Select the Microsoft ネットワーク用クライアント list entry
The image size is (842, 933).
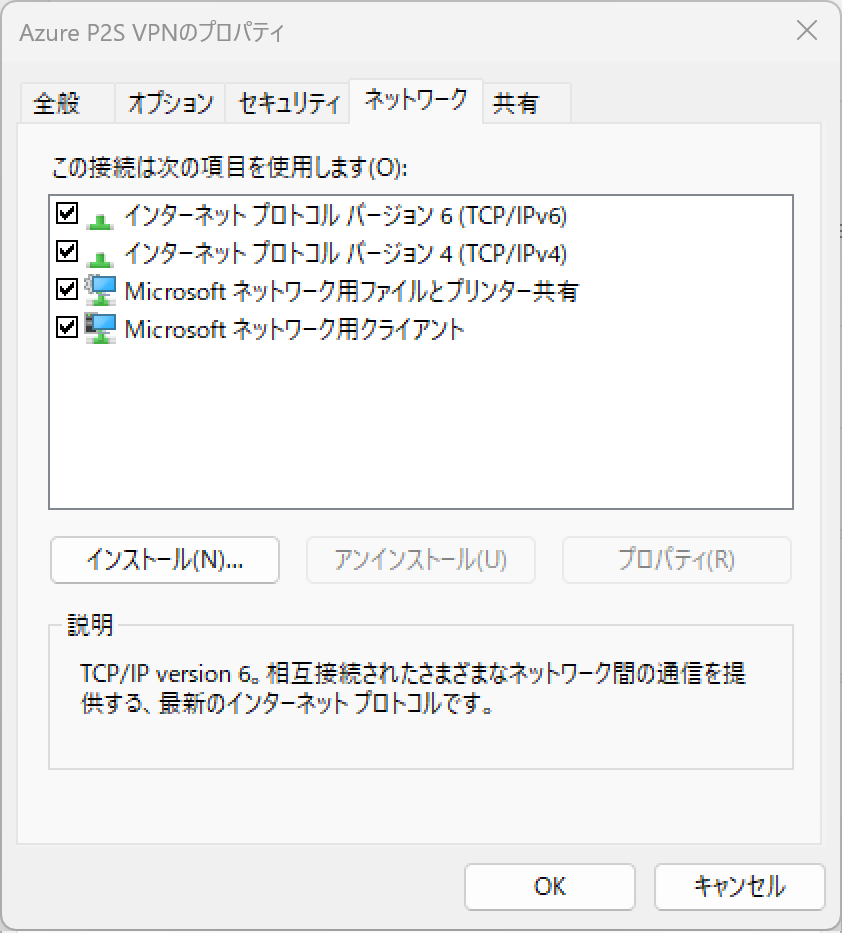click(294, 329)
